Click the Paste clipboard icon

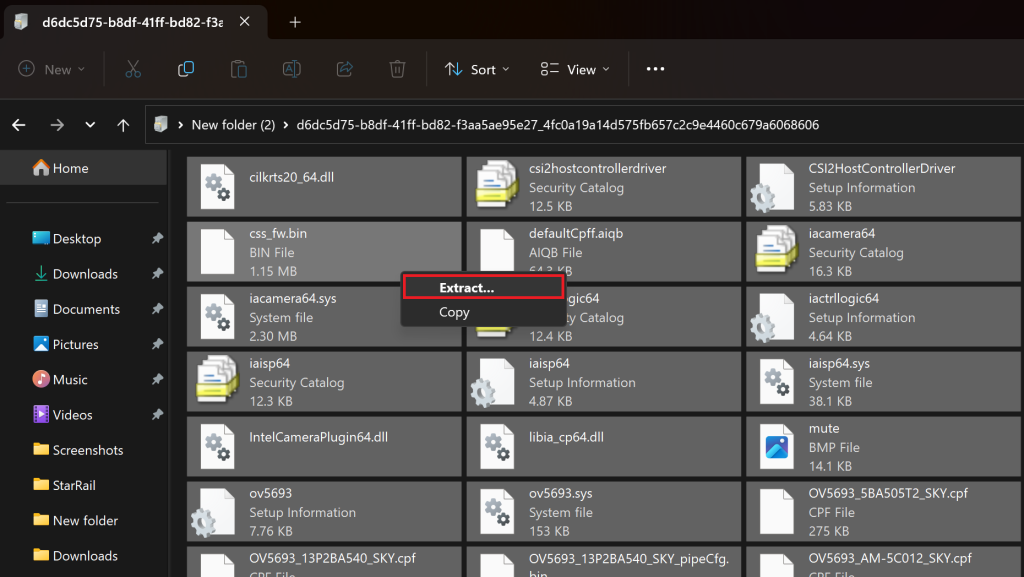(x=238, y=69)
